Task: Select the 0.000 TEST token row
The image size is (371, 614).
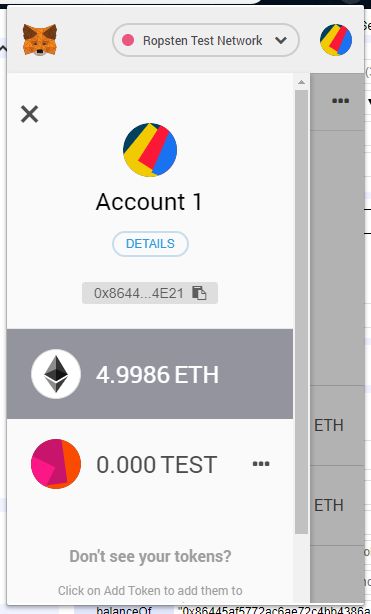Action: [150, 464]
